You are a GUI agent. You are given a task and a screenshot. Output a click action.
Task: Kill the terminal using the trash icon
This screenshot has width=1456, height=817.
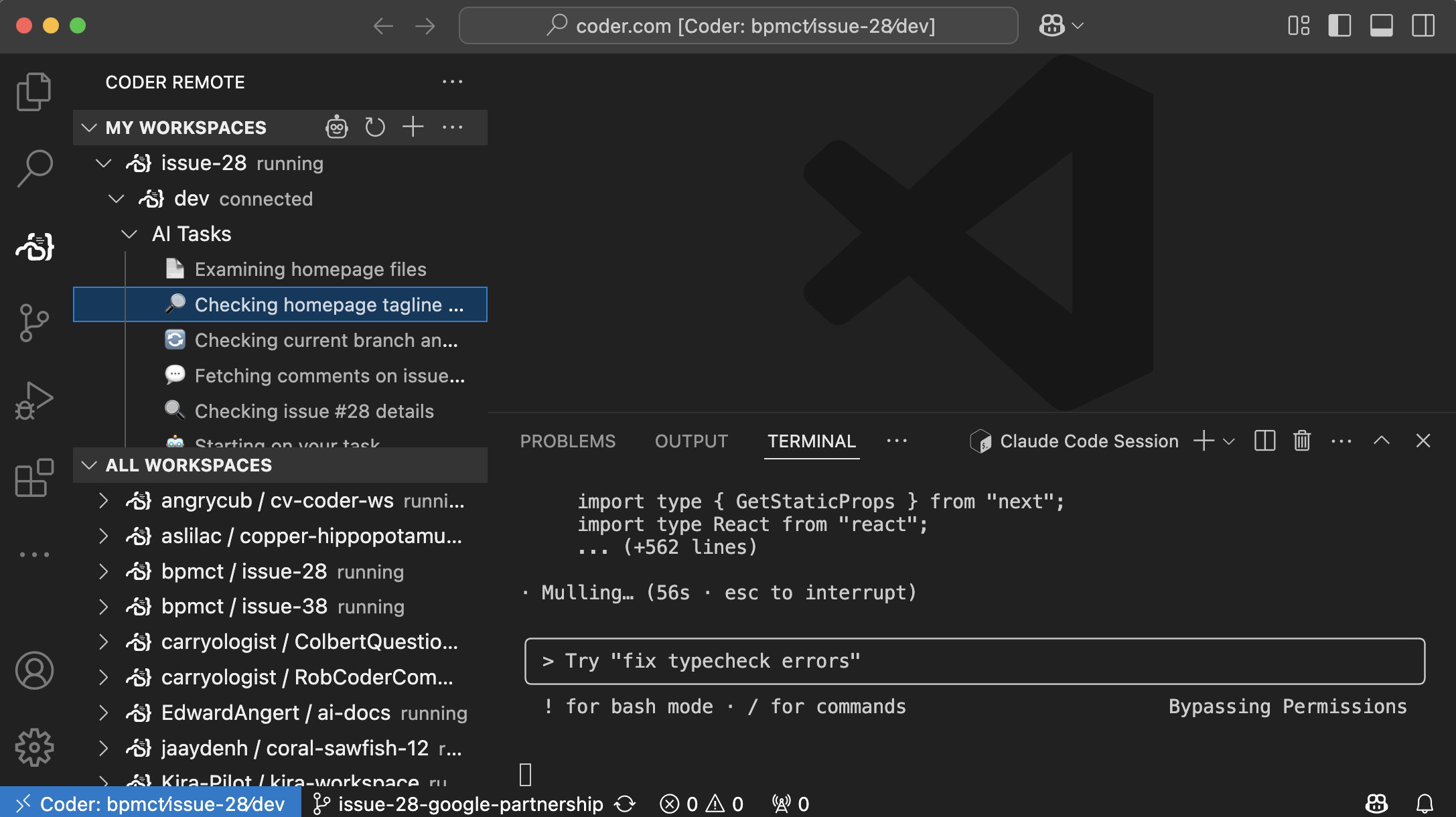(x=1301, y=441)
